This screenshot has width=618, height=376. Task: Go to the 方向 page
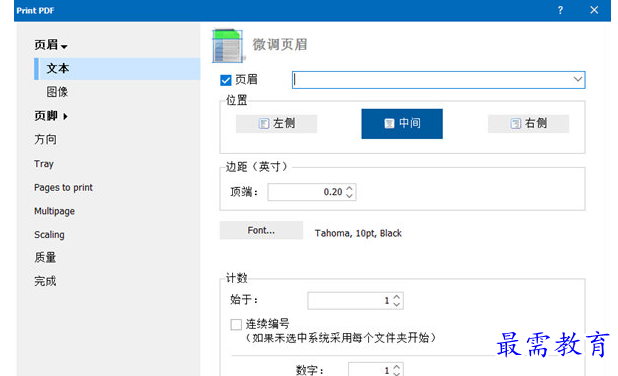point(45,139)
